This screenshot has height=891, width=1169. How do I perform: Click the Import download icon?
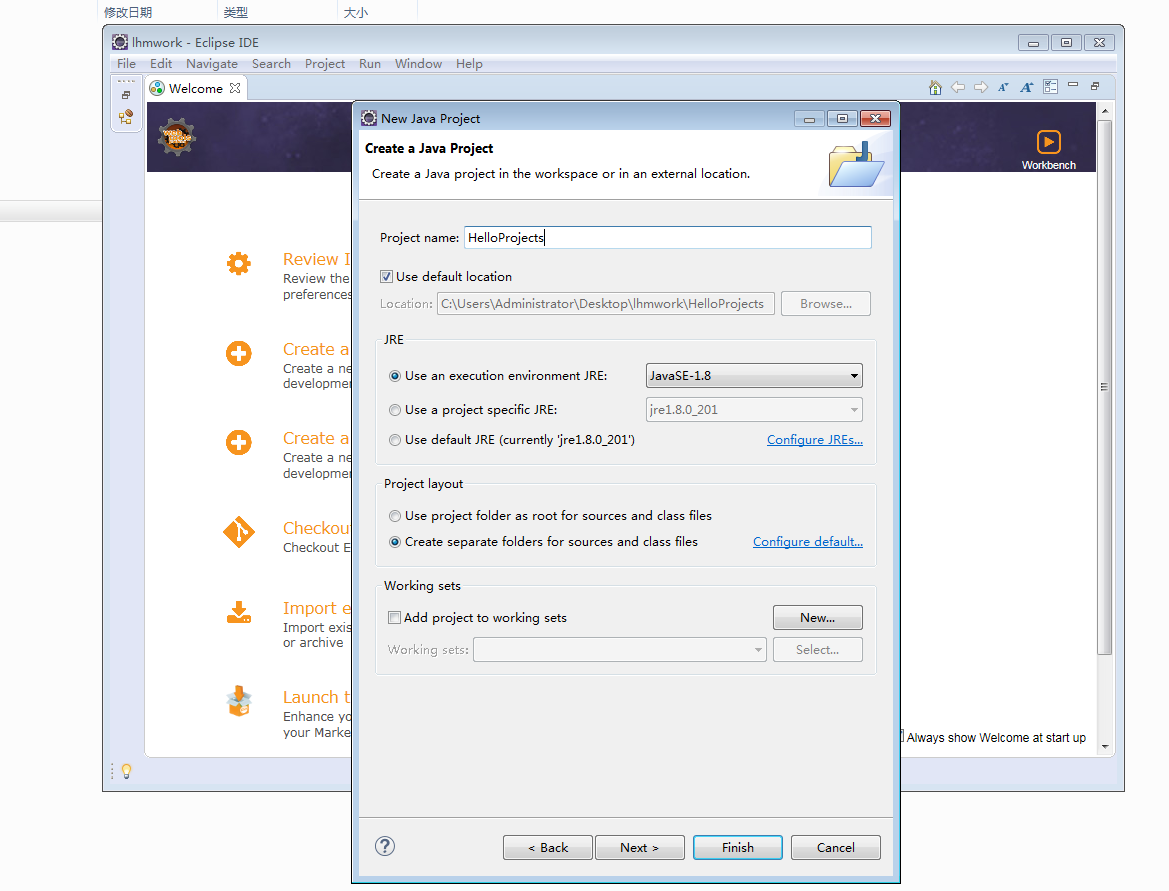point(239,612)
